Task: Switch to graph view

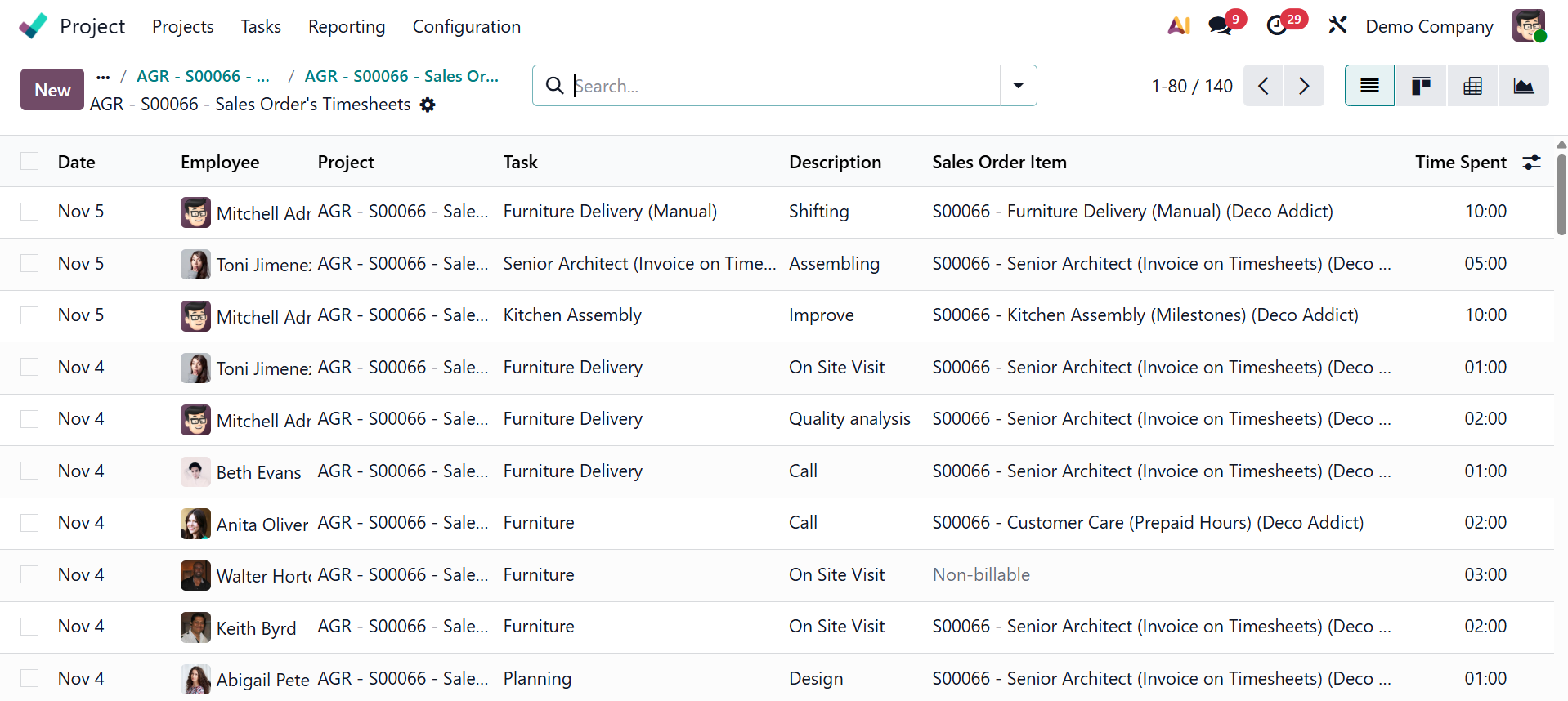Action: (1523, 86)
